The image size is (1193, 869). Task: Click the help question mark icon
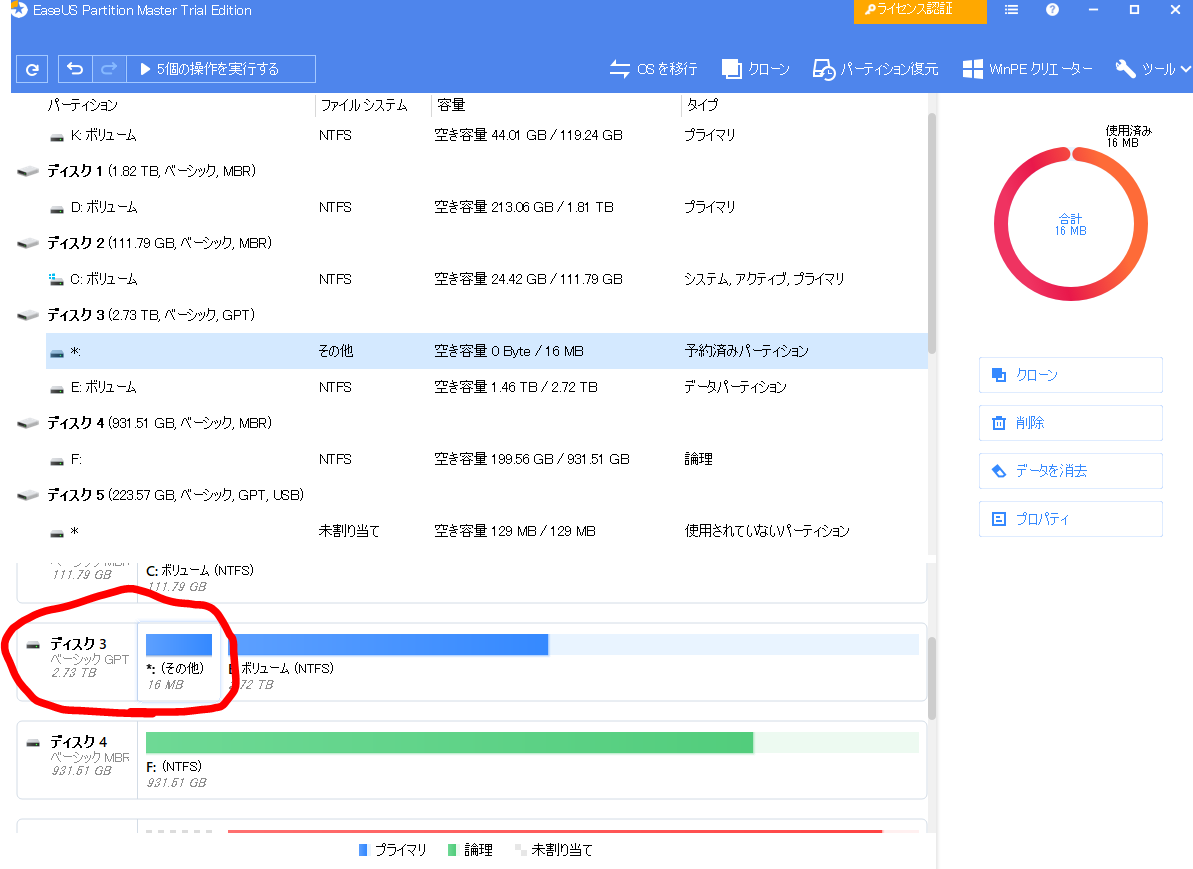click(x=1052, y=10)
